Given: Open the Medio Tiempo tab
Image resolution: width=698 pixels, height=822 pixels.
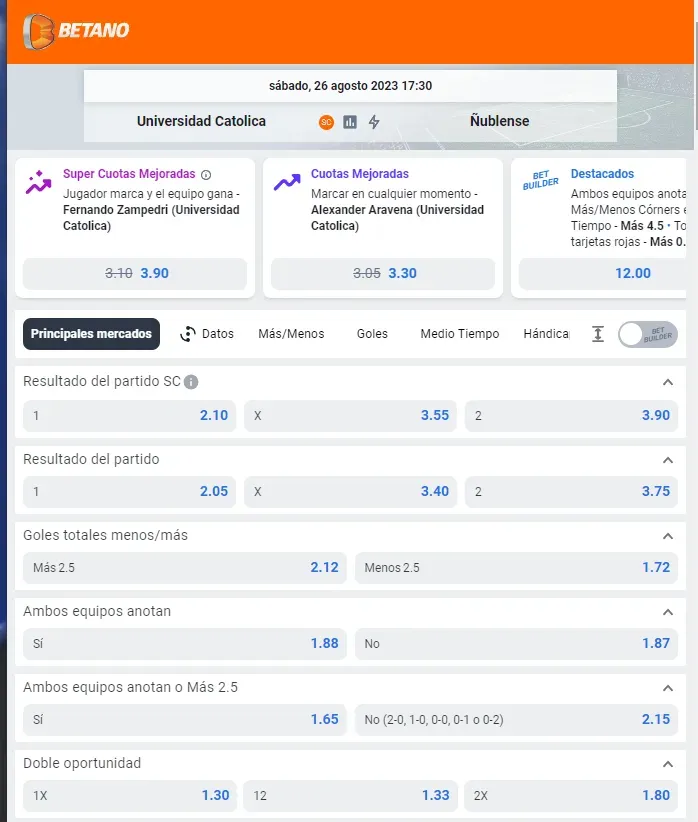Looking at the screenshot, I should (459, 334).
